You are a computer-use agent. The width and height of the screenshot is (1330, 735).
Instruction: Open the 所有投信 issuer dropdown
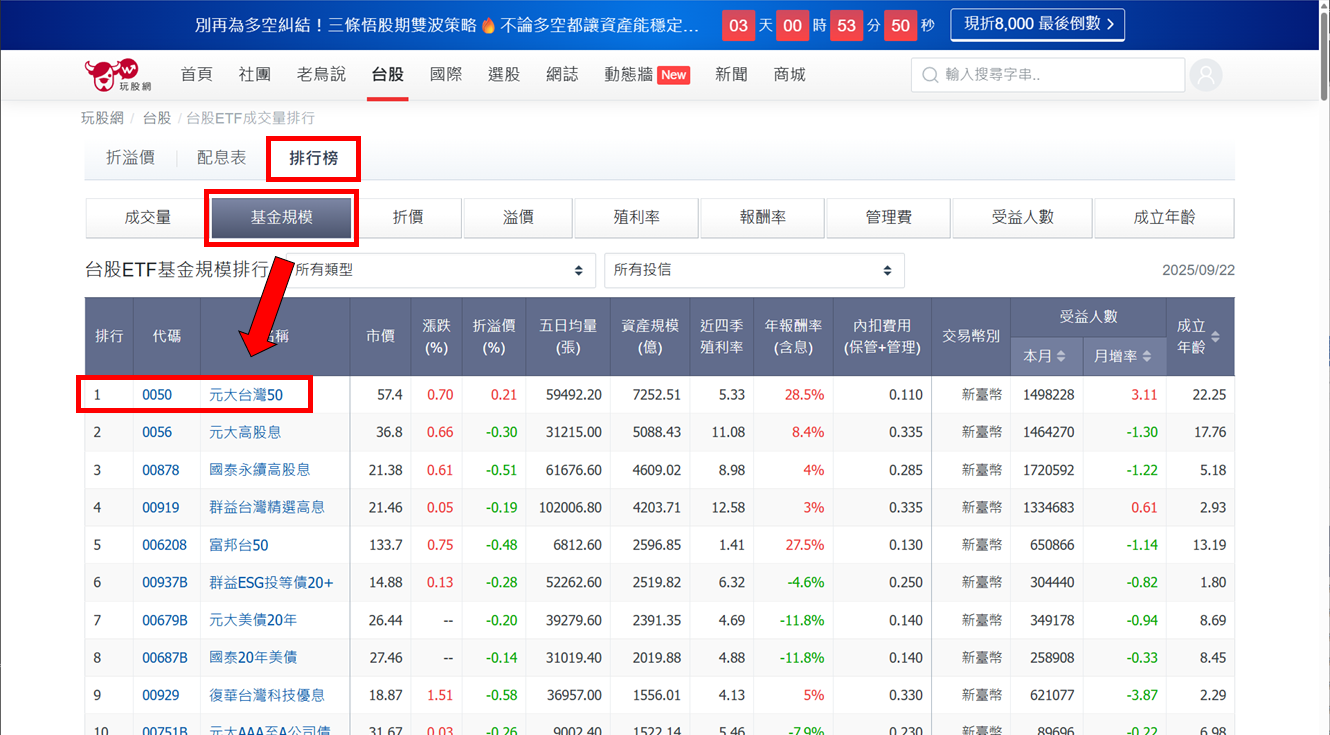(753, 270)
